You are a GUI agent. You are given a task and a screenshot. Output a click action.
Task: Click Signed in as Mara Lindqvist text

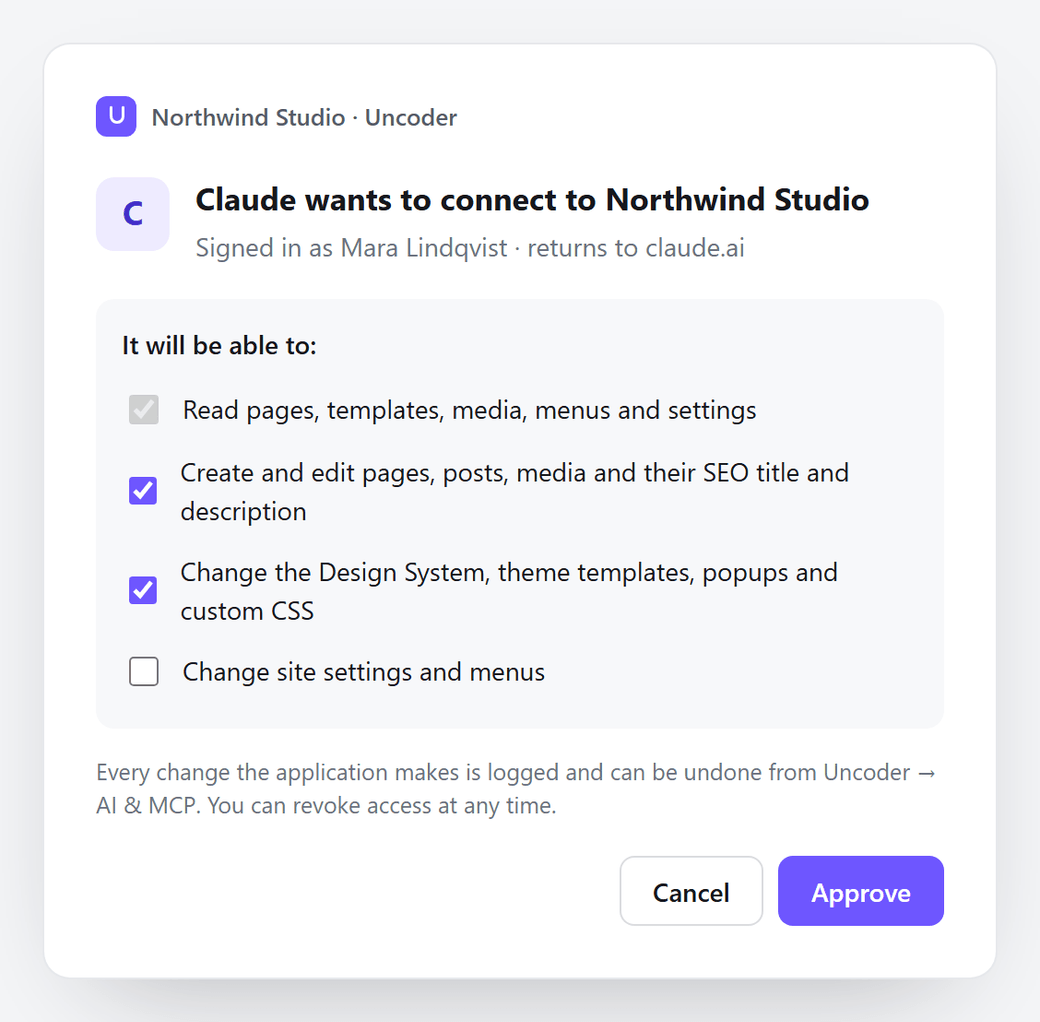470,248
